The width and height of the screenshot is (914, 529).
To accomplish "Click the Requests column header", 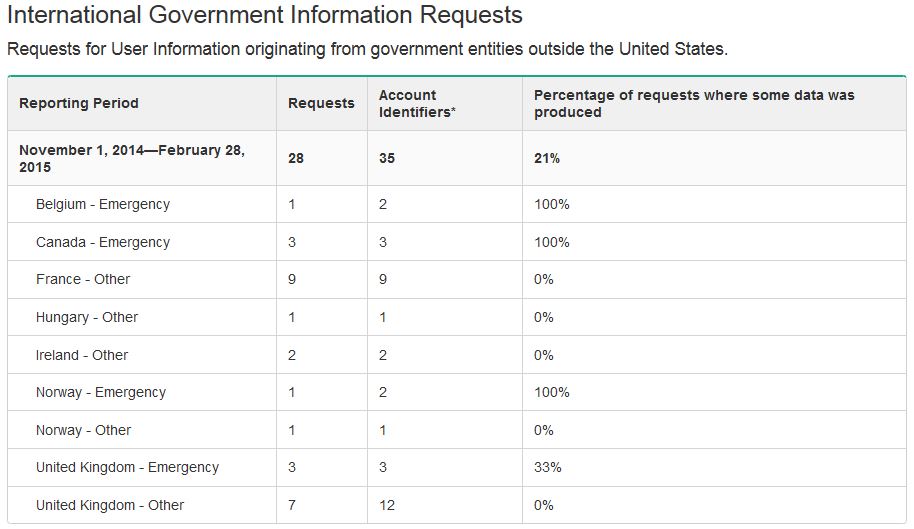I will pyautogui.click(x=321, y=103).
